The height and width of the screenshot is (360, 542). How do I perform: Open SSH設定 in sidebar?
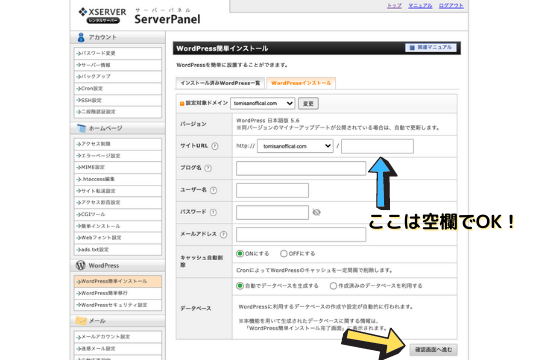pos(118,100)
